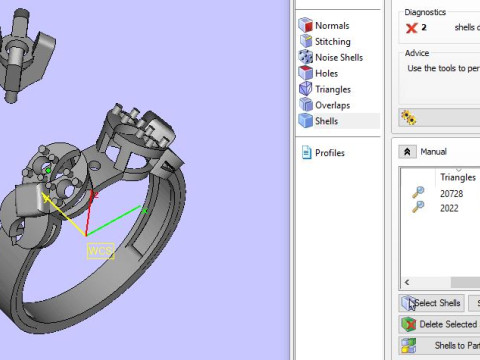
Task: Open Noise Shells repair option
Action: 331,57
